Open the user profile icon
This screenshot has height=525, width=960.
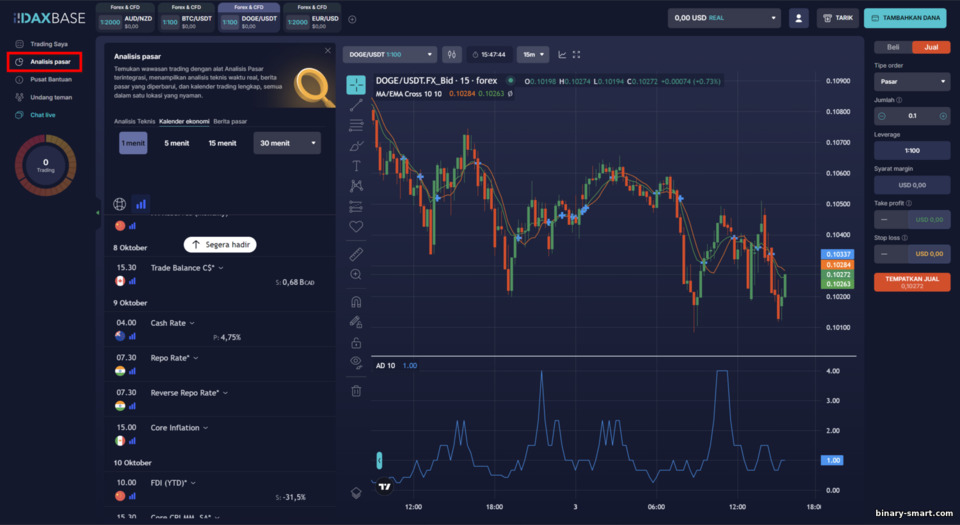tap(798, 18)
